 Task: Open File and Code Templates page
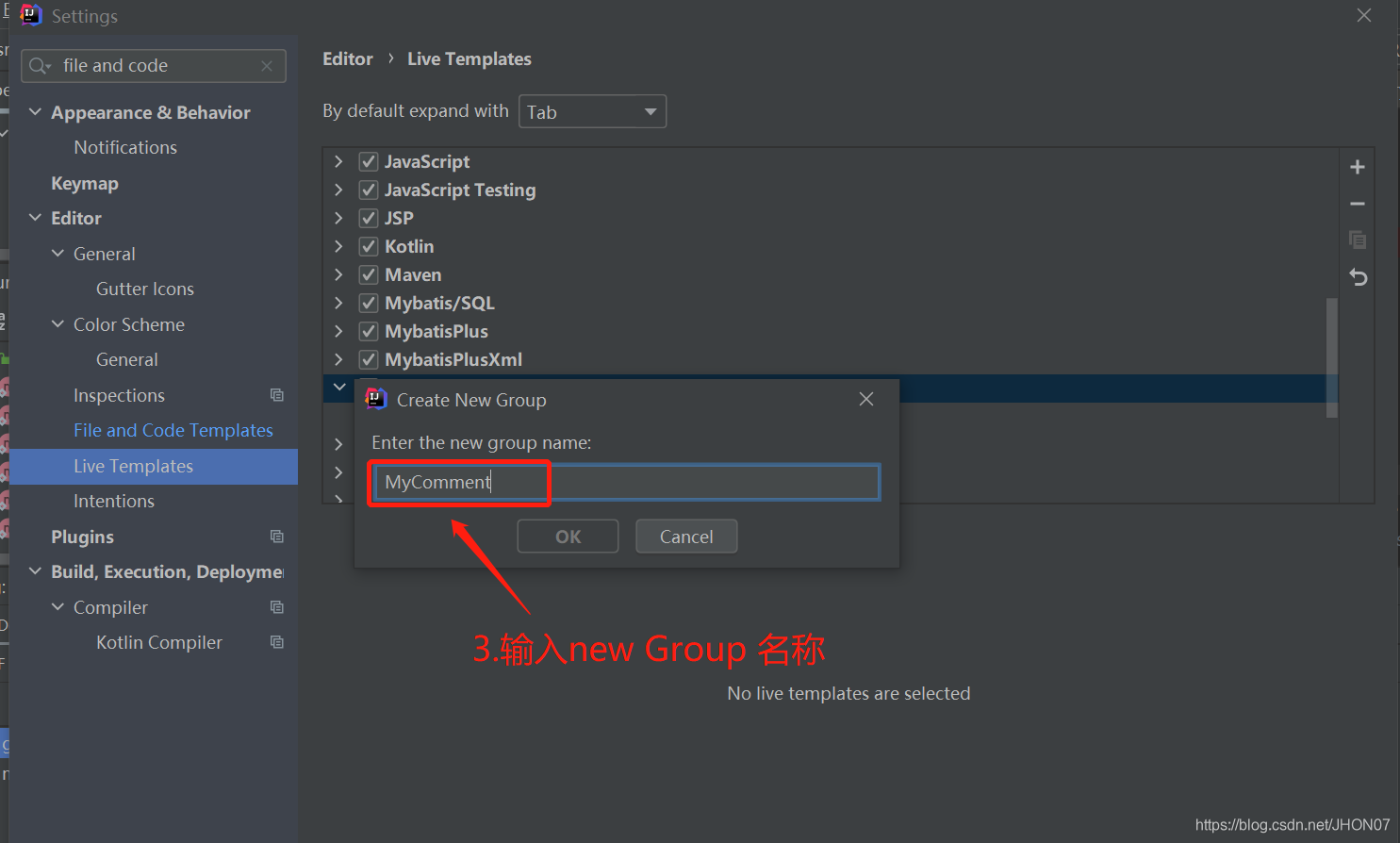click(173, 430)
